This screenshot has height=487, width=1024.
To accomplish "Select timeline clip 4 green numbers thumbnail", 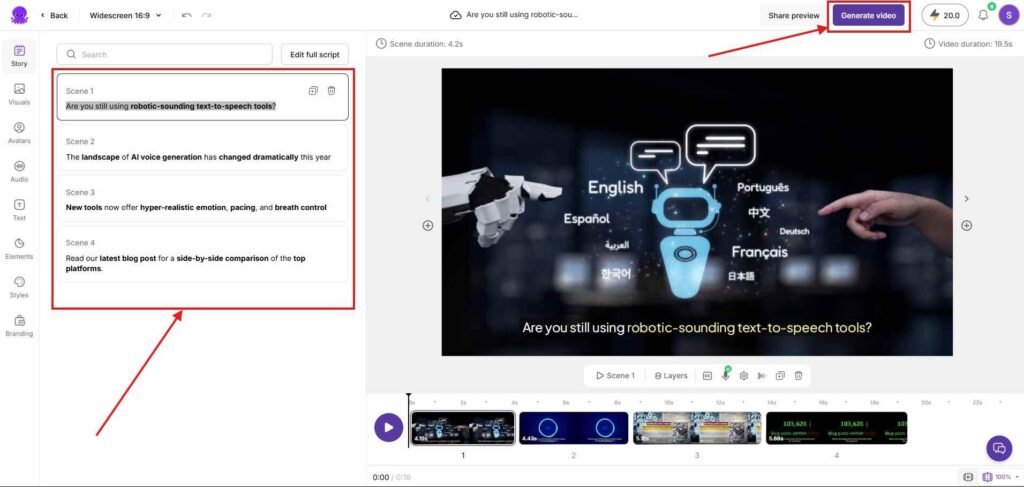I will [837, 428].
